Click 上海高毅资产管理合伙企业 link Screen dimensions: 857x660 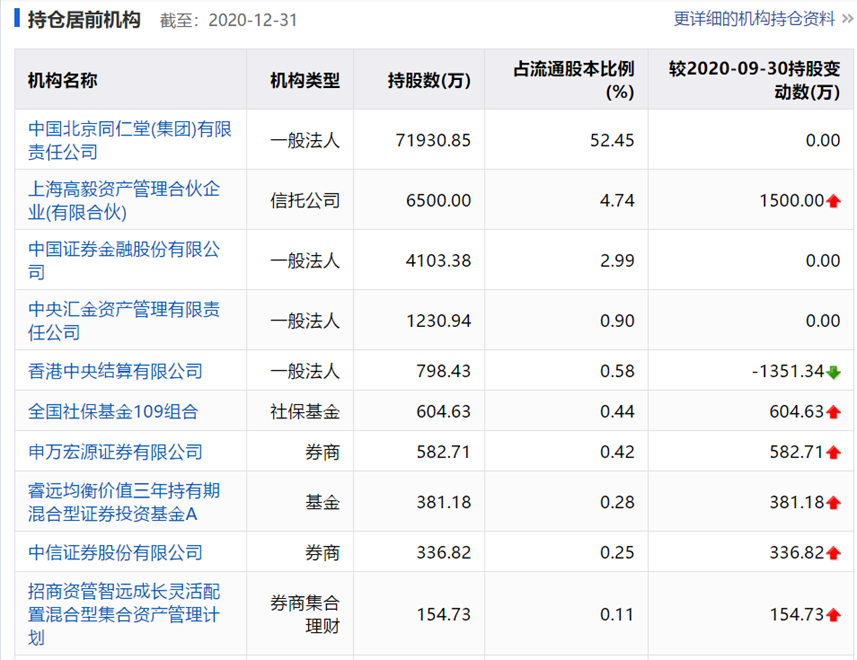point(124,200)
